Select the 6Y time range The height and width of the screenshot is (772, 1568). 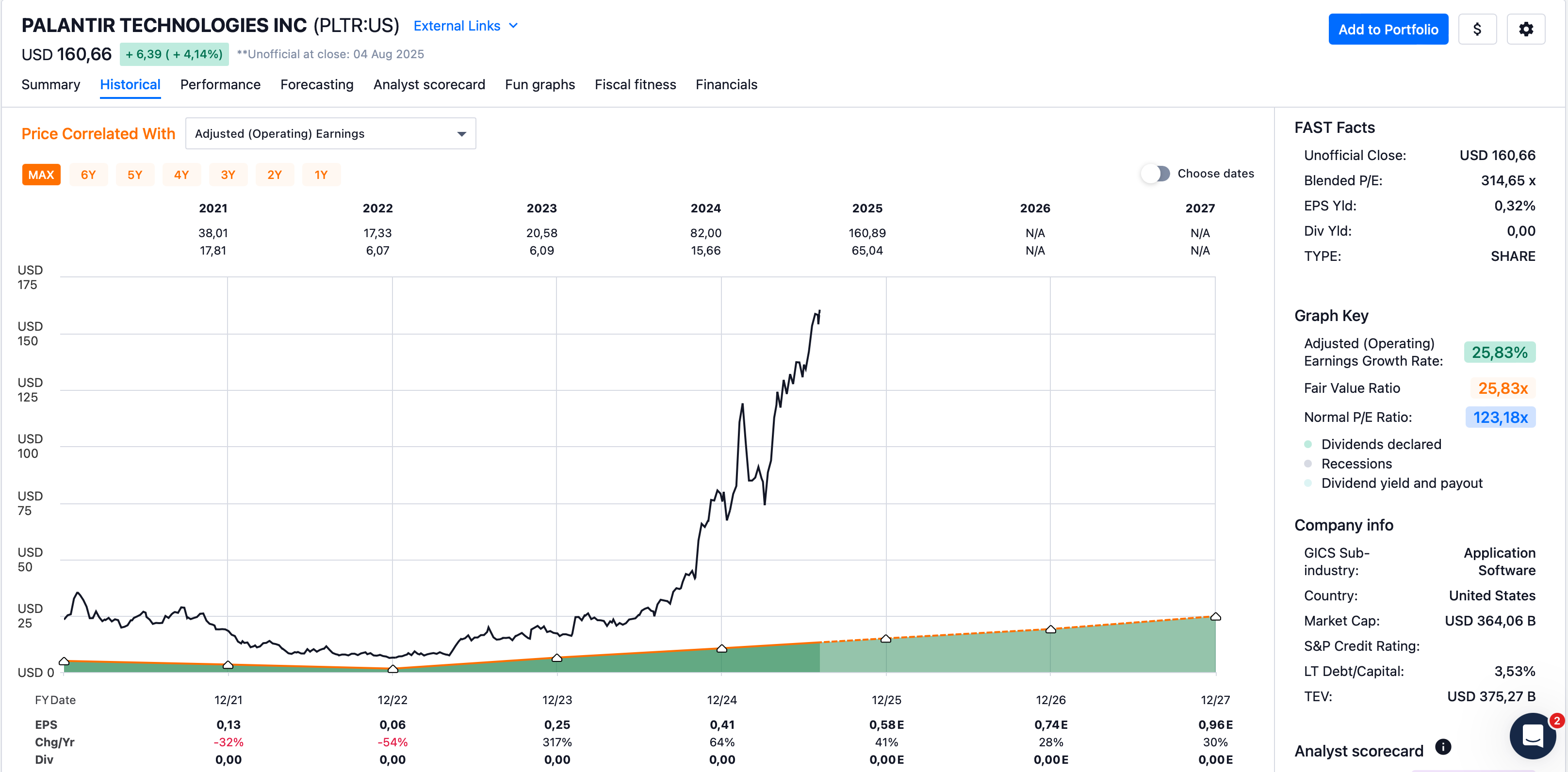tap(88, 175)
